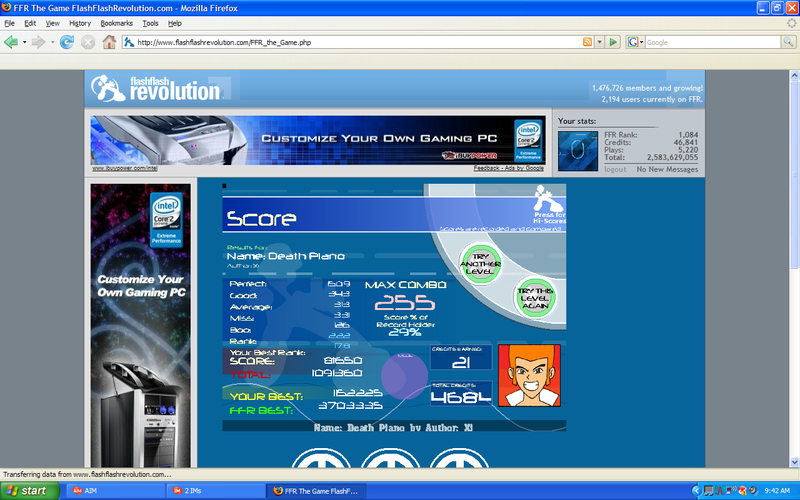Open the back history dropdown arrow
The height and width of the screenshot is (500, 800).
pos(24,42)
